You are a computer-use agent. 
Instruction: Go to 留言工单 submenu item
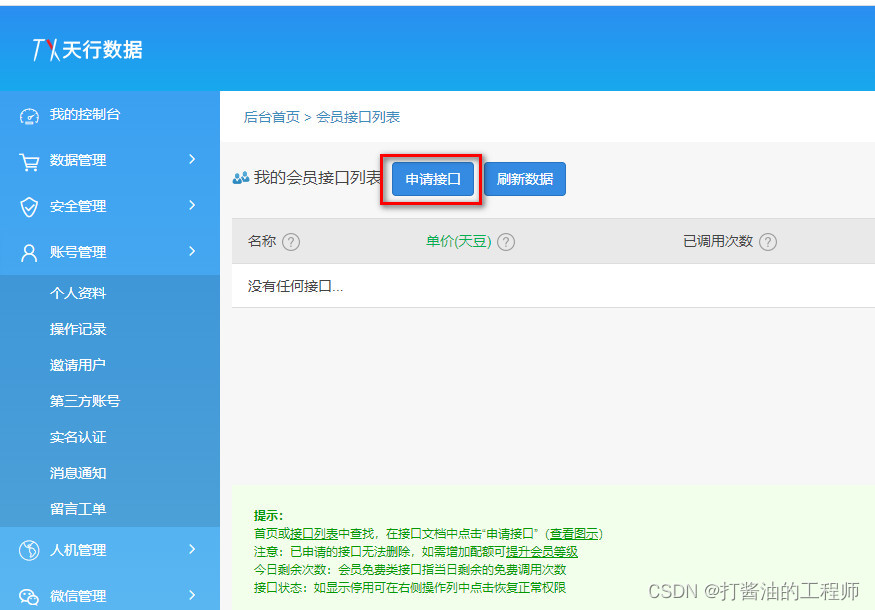click(78, 509)
